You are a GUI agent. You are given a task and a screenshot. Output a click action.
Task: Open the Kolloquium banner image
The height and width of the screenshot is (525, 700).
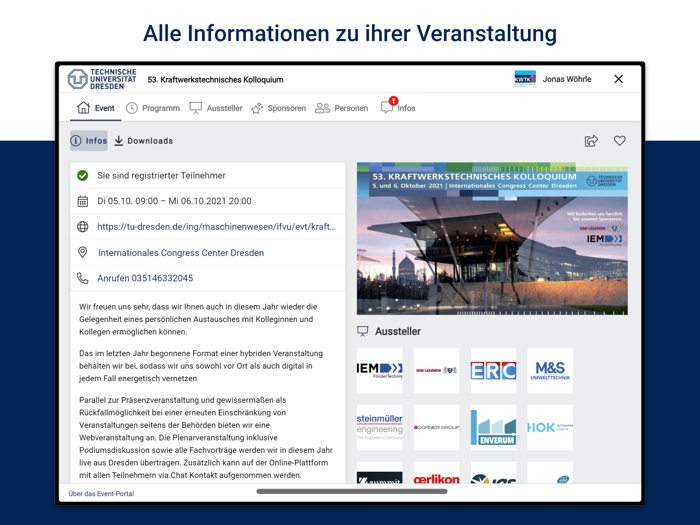coord(492,238)
